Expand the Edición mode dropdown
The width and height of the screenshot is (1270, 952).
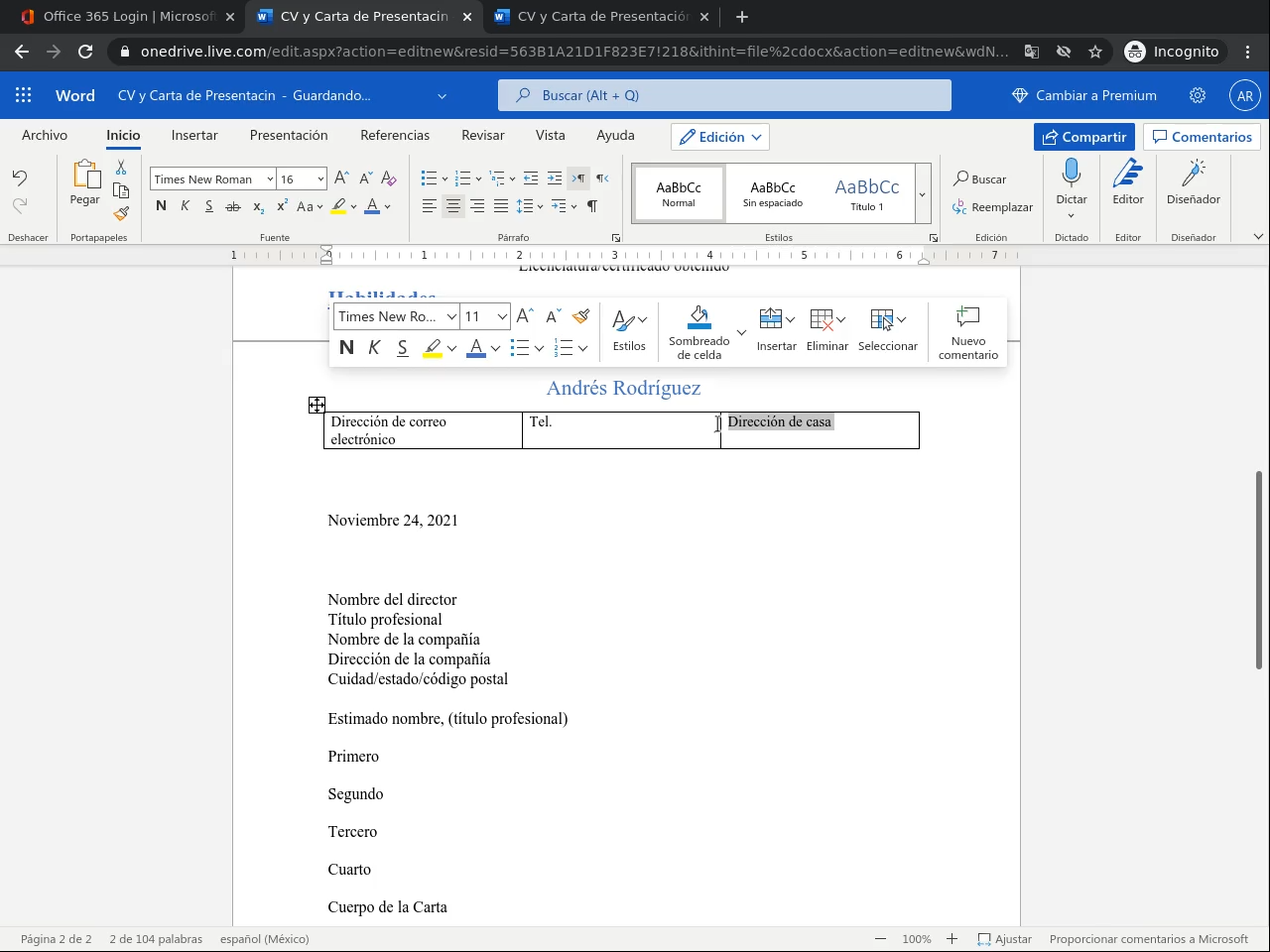point(720,137)
